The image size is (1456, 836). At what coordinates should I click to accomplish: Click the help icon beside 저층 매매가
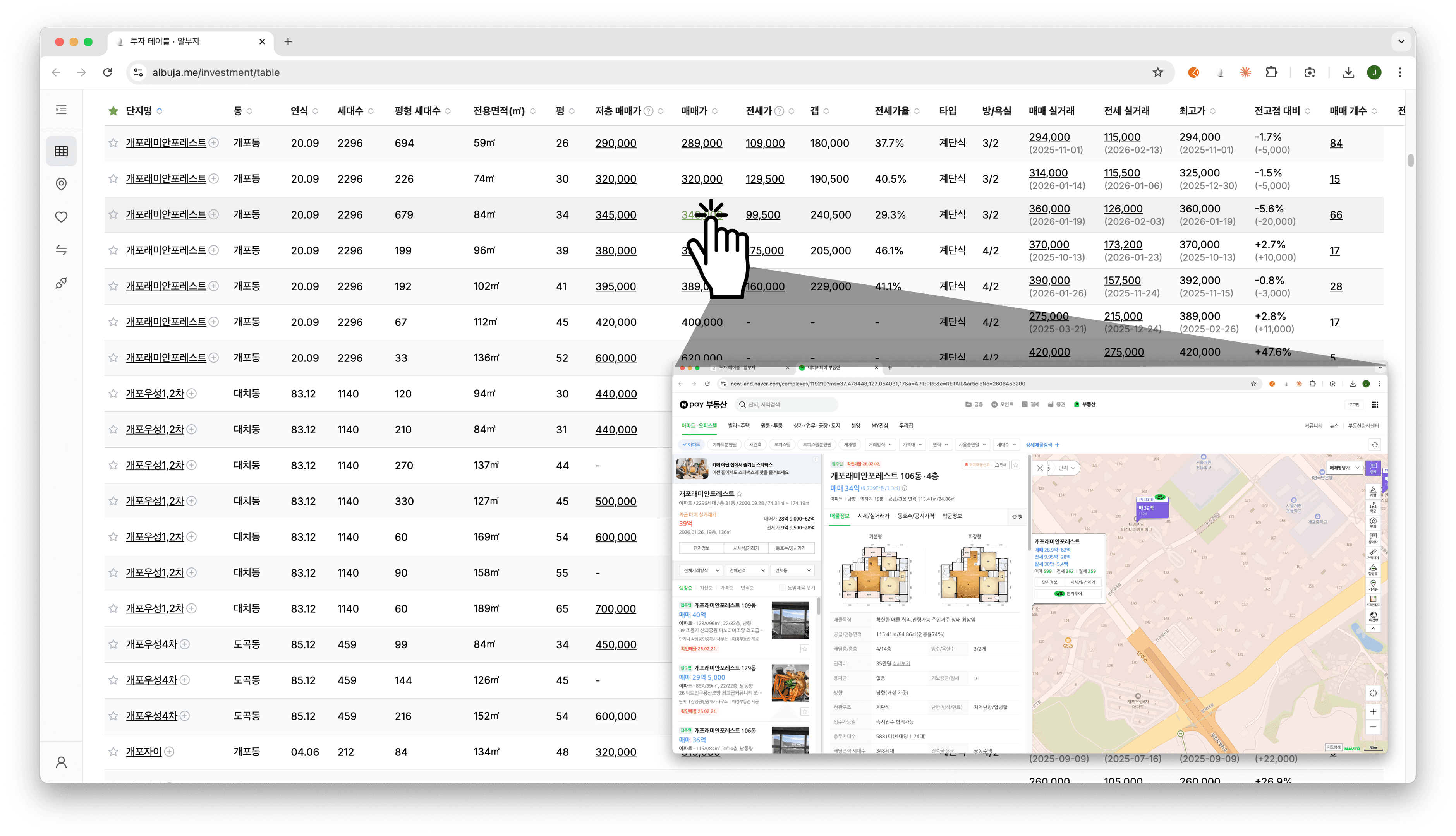pyautogui.click(x=649, y=111)
